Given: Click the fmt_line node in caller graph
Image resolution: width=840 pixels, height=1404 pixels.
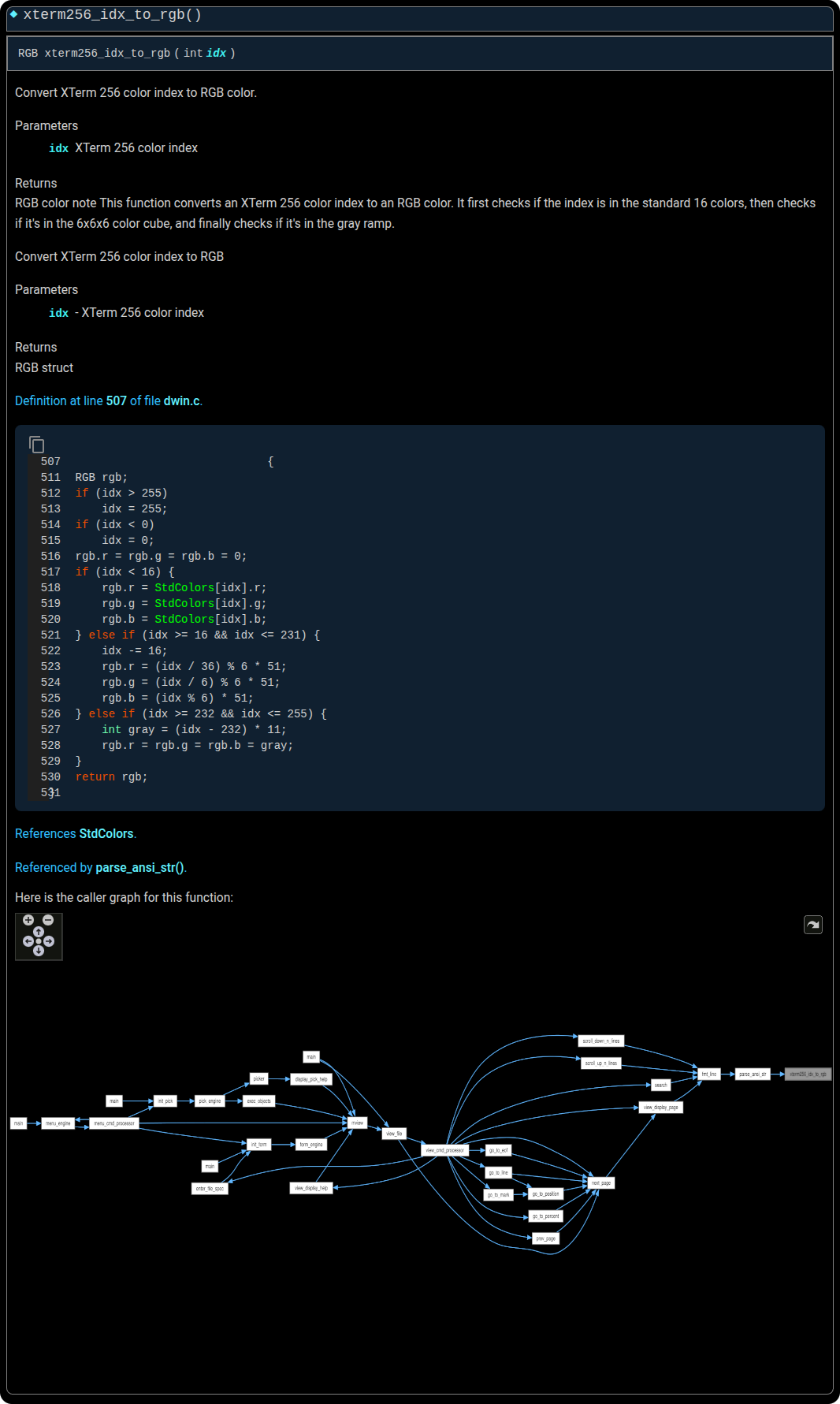Looking at the screenshot, I should (709, 1074).
